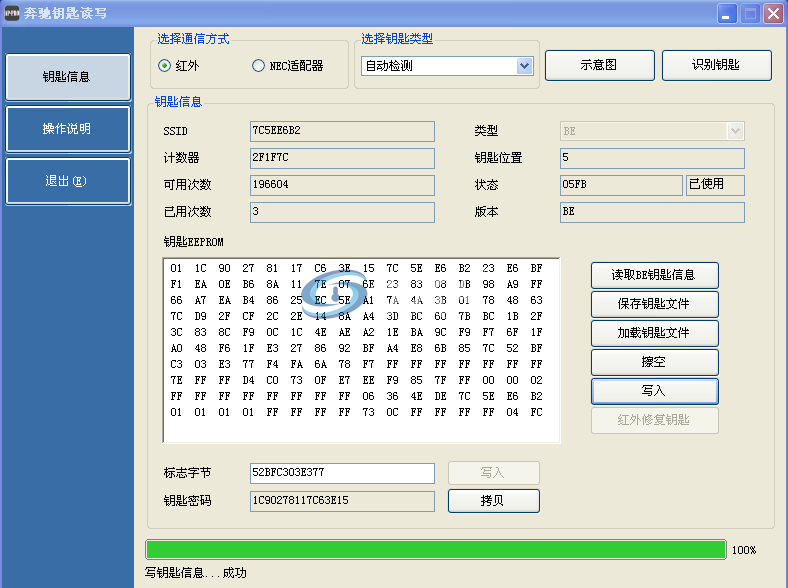Click the 退出 (E) sidebar button

pyautogui.click(x=68, y=181)
